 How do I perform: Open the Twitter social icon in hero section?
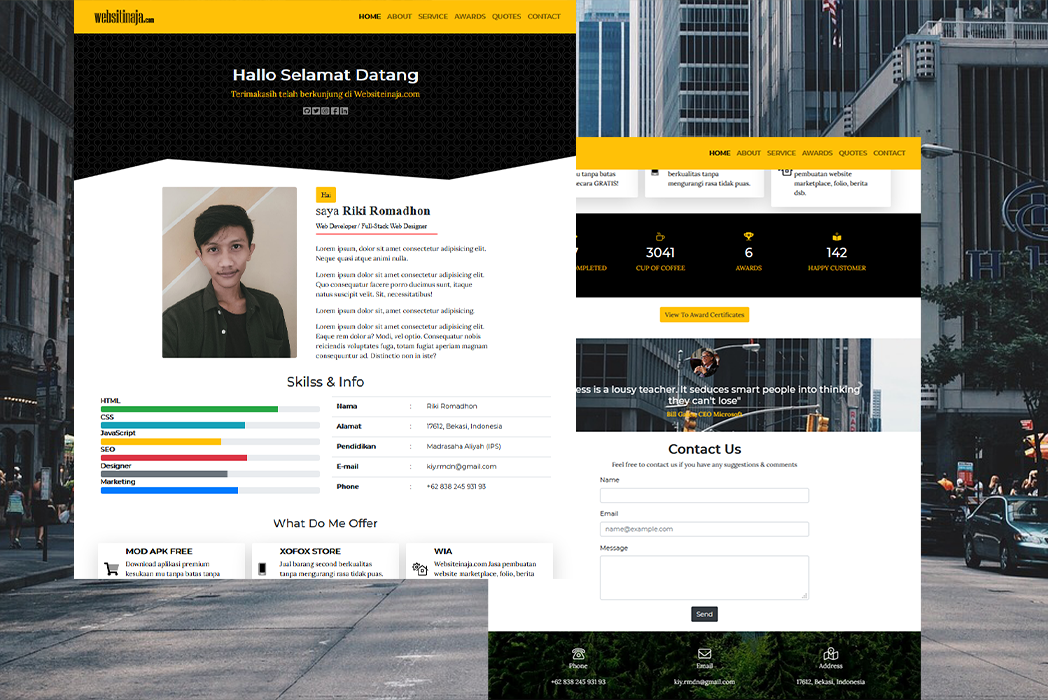coord(316,111)
